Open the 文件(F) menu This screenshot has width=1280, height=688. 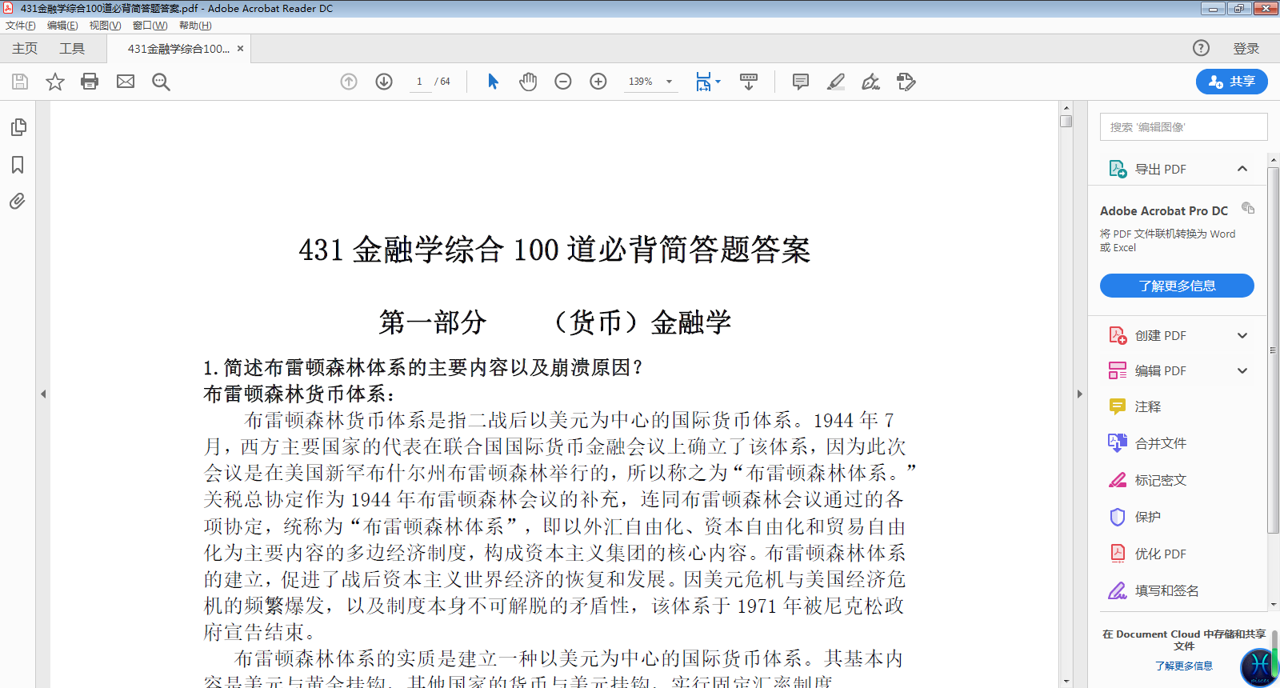click(x=21, y=26)
